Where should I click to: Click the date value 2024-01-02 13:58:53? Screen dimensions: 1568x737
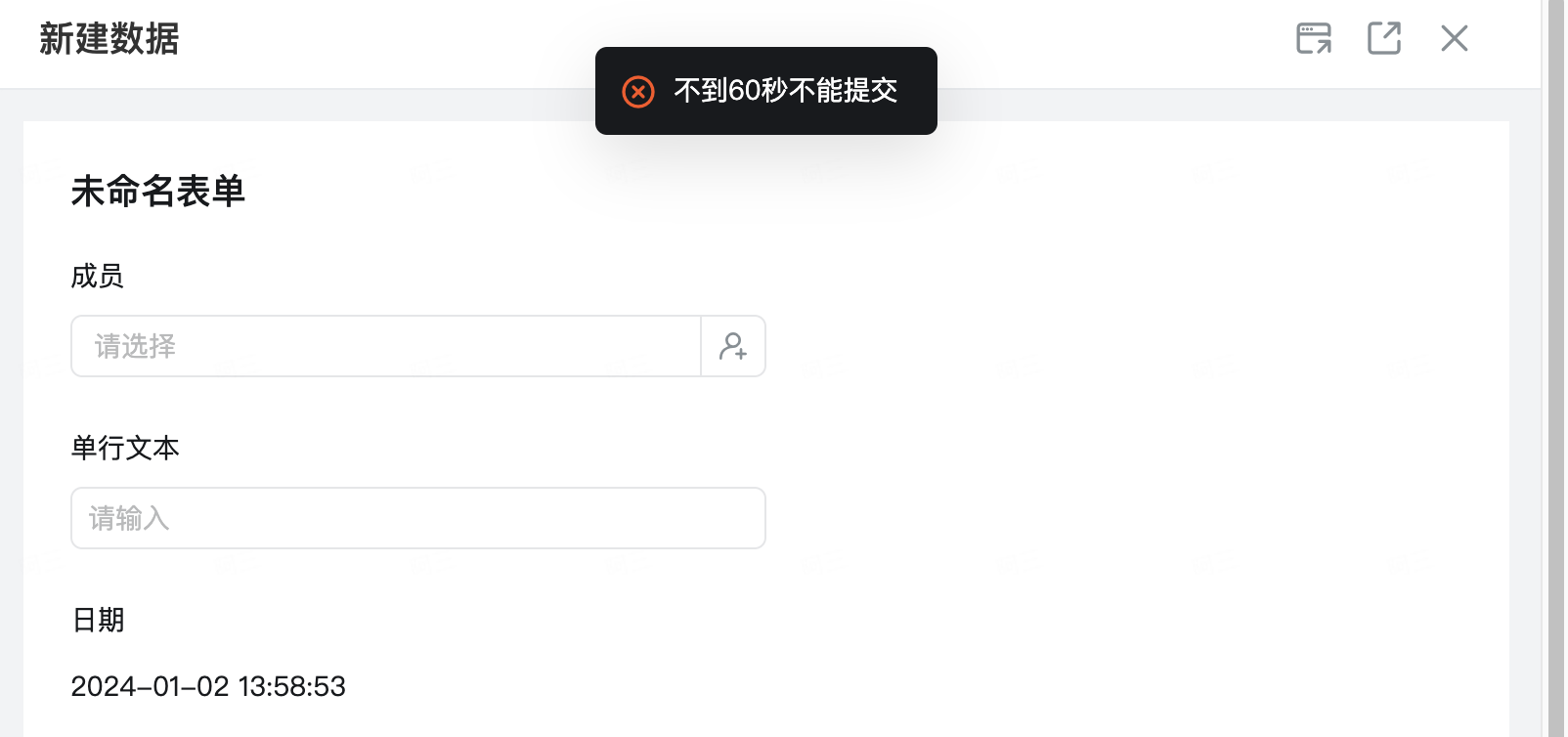point(208,686)
